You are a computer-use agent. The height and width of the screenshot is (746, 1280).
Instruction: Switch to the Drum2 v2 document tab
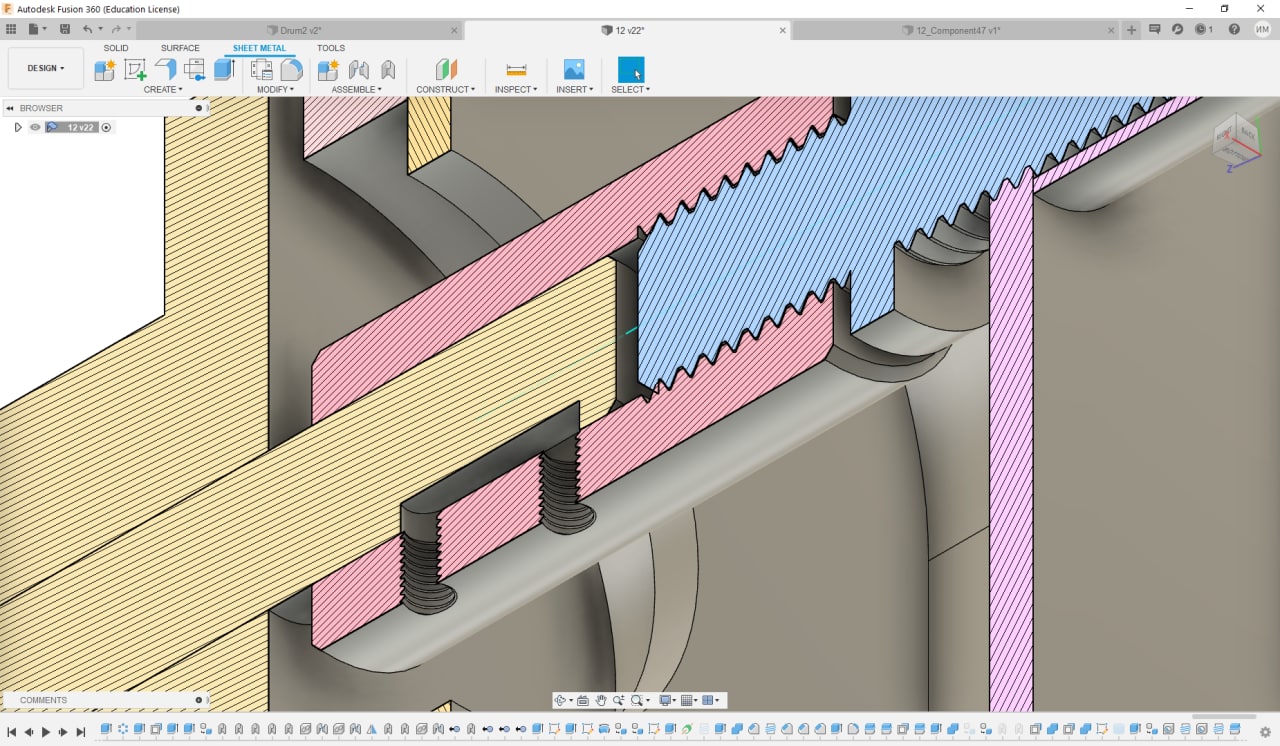click(300, 30)
